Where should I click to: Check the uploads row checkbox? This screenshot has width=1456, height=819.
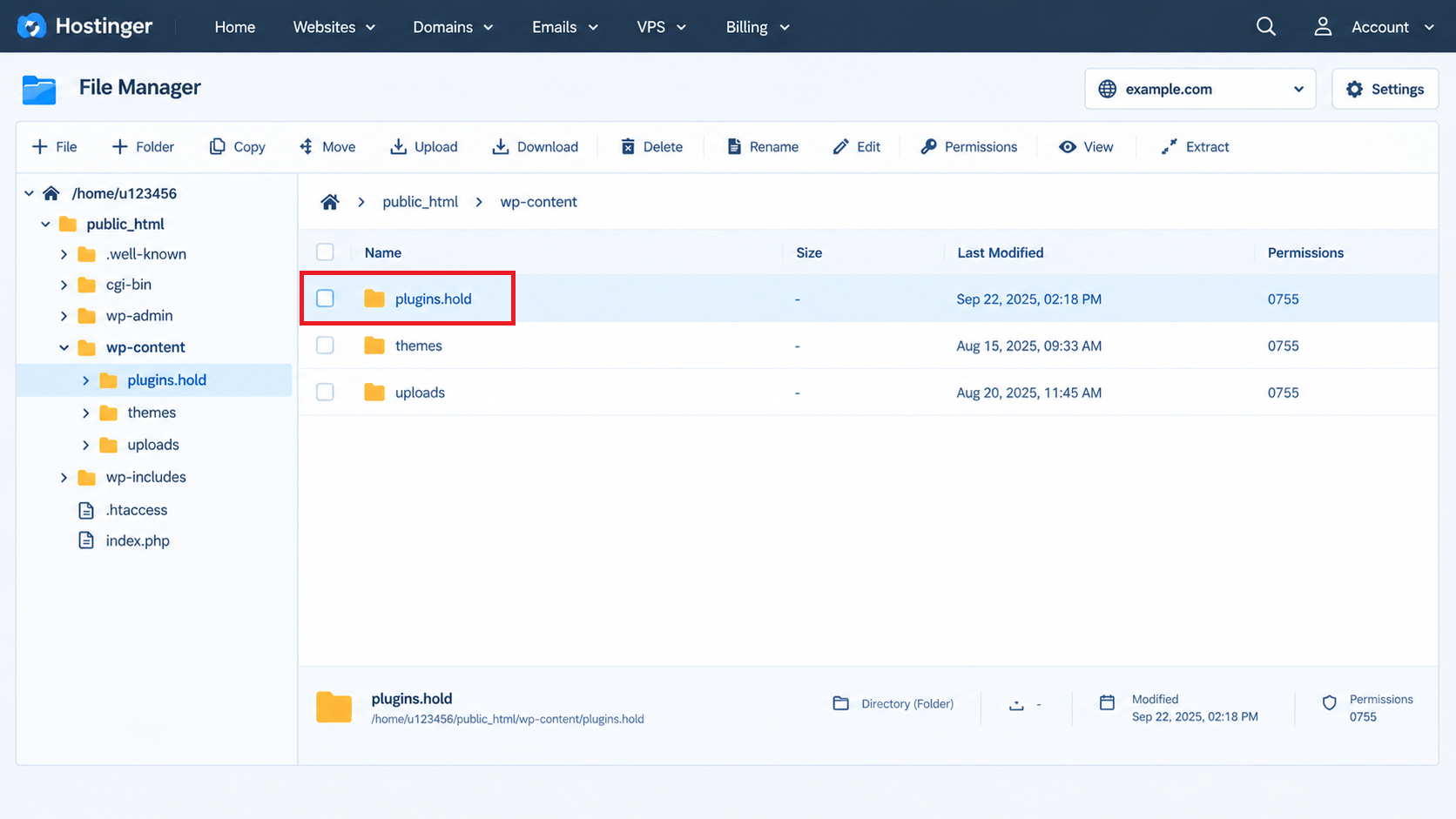(325, 393)
